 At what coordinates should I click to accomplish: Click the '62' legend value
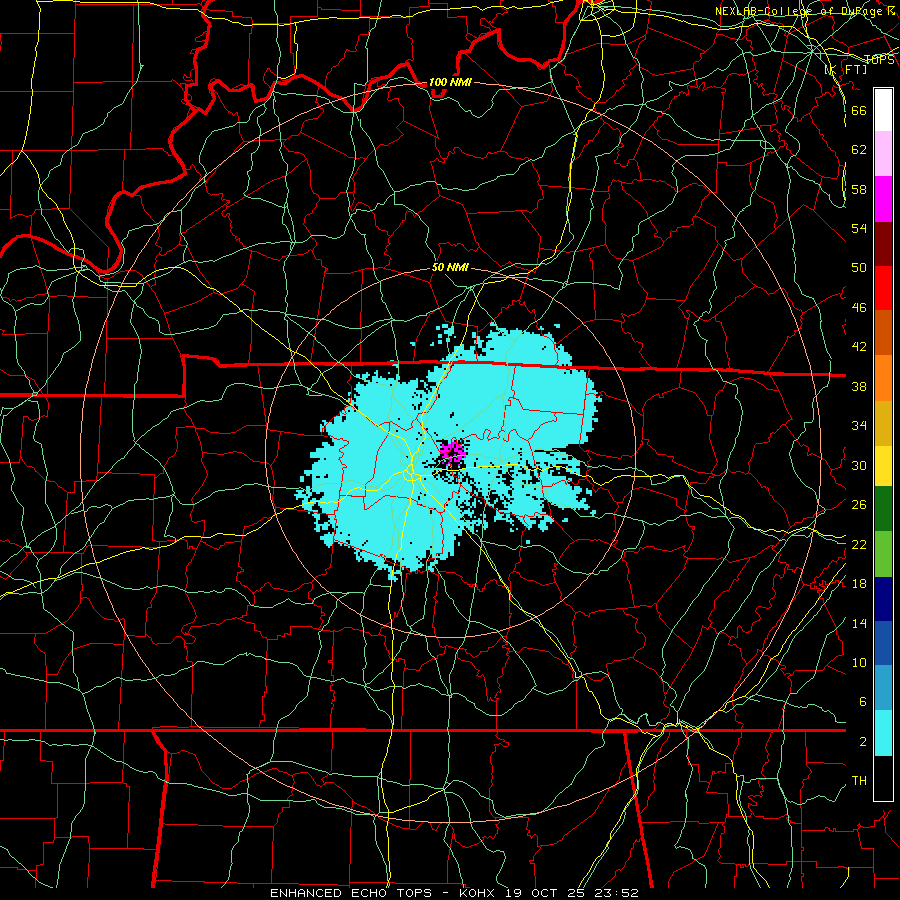859,149
